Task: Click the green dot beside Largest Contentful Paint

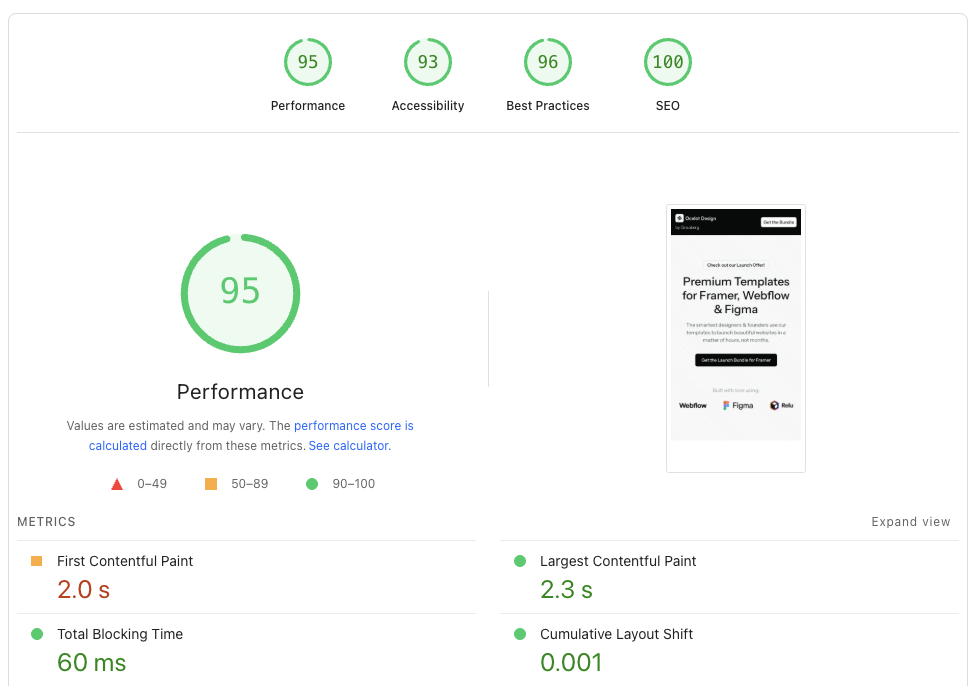Action: click(519, 561)
